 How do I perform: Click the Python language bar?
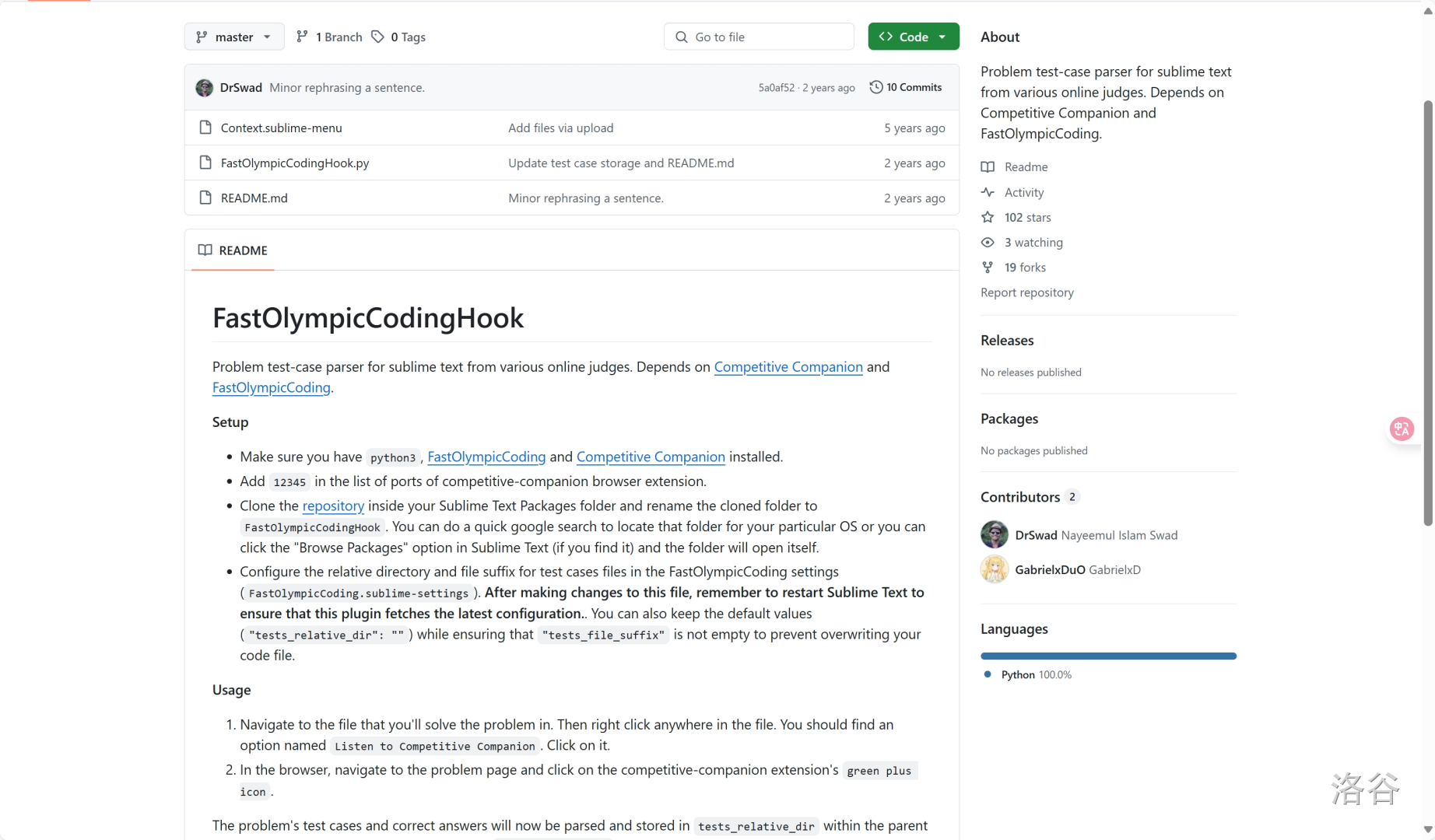(x=1108, y=656)
